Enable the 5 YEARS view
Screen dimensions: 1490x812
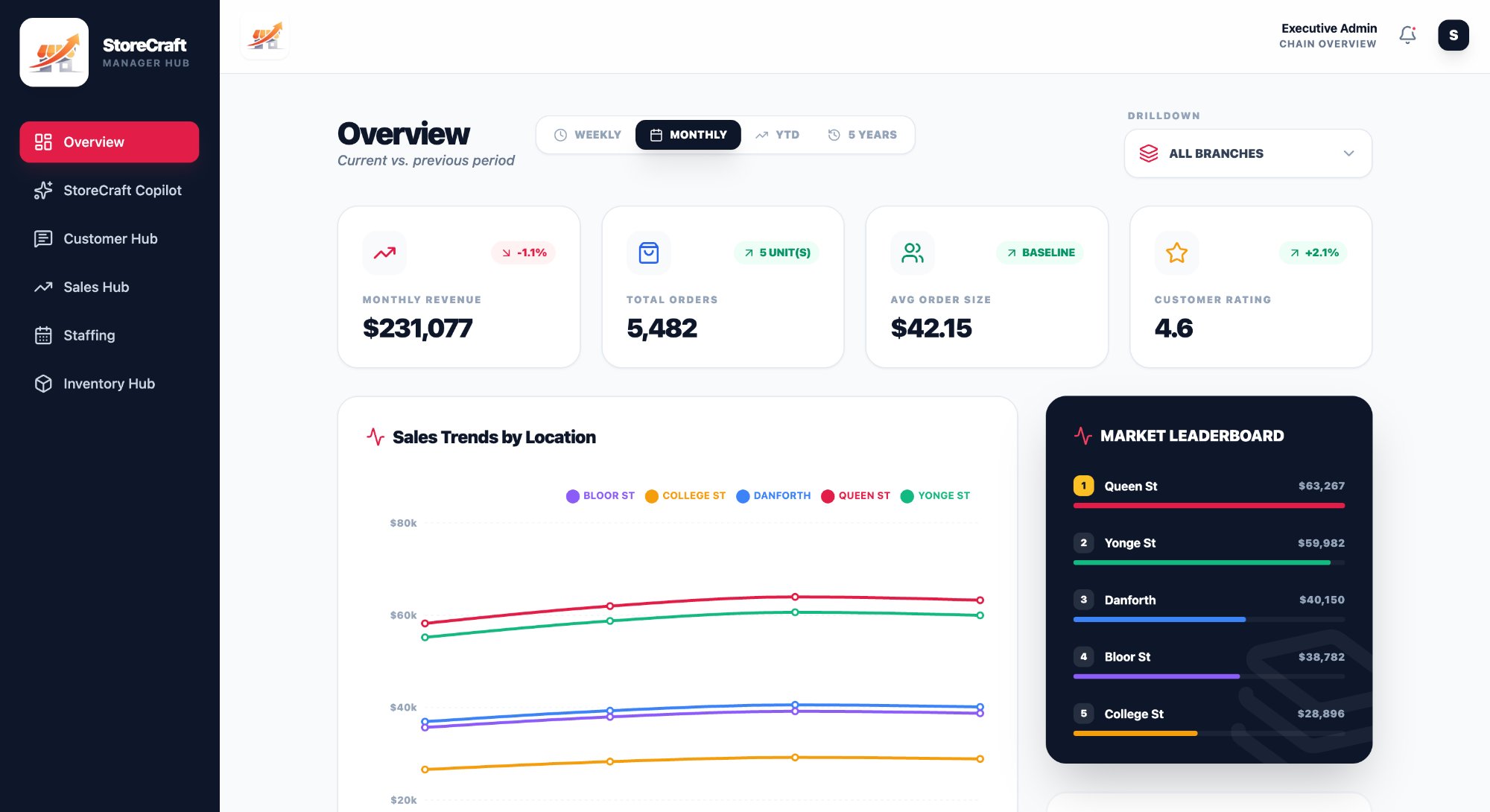coord(863,135)
